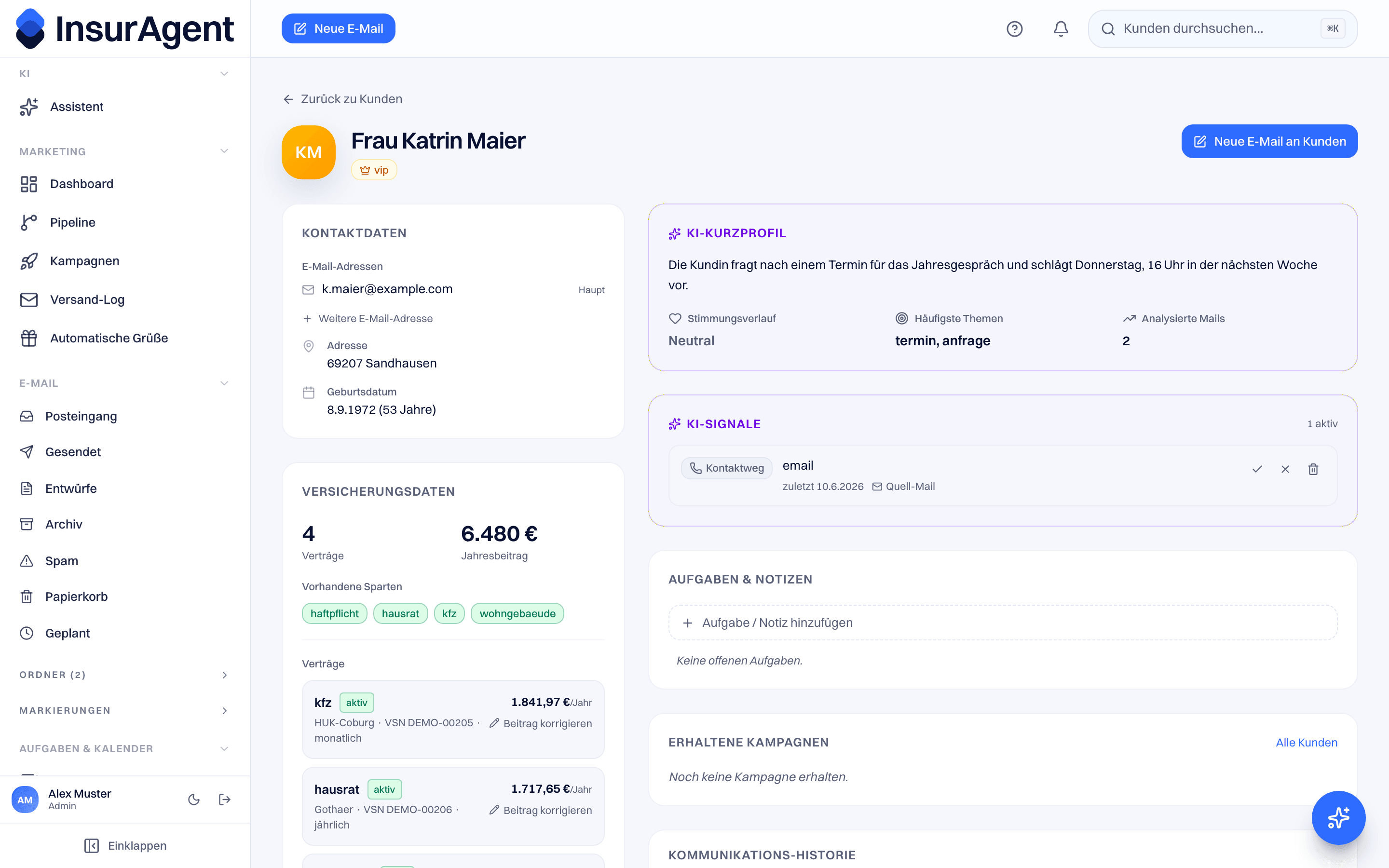Click the vip badge

pyautogui.click(x=374, y=170)
